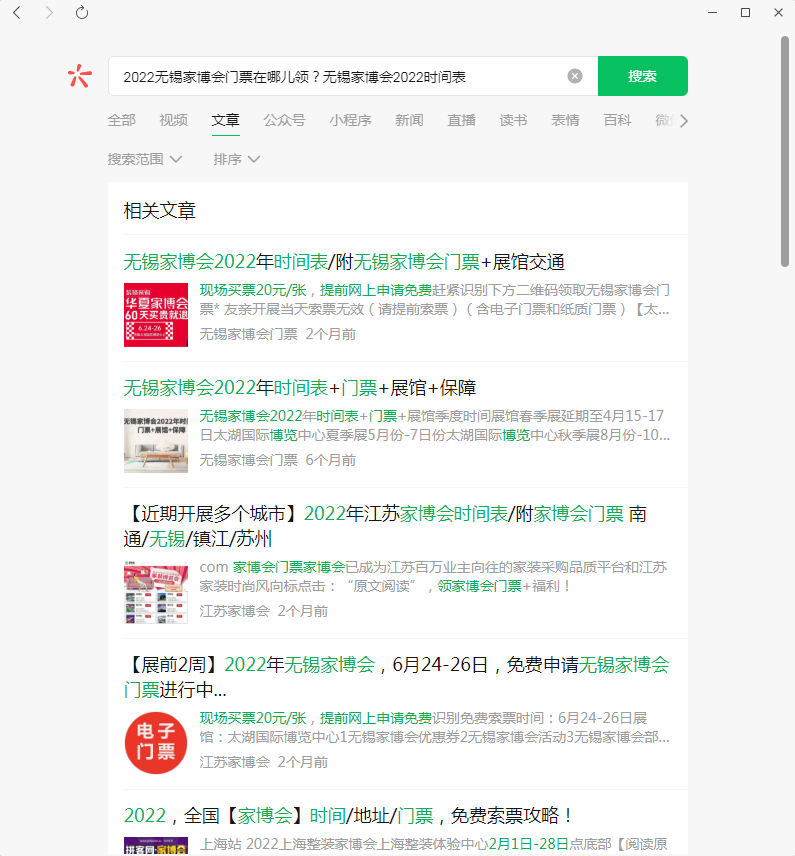This screenshot has height=856, width=795.
Task: Click snippet mentioning 春季展延期至4月15-17
Action: point(435,426)
